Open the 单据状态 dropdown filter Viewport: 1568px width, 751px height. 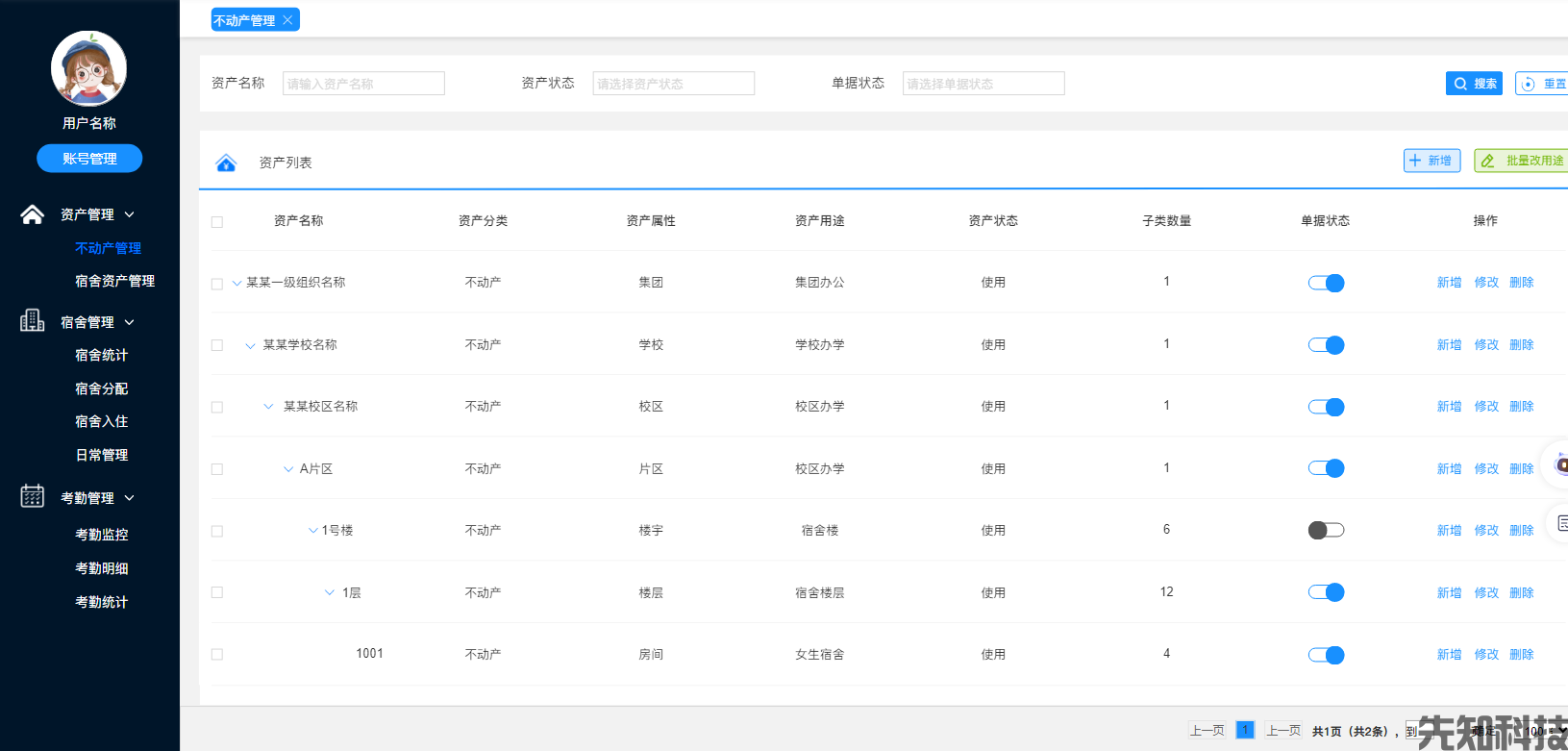click(x=983, y=84)
